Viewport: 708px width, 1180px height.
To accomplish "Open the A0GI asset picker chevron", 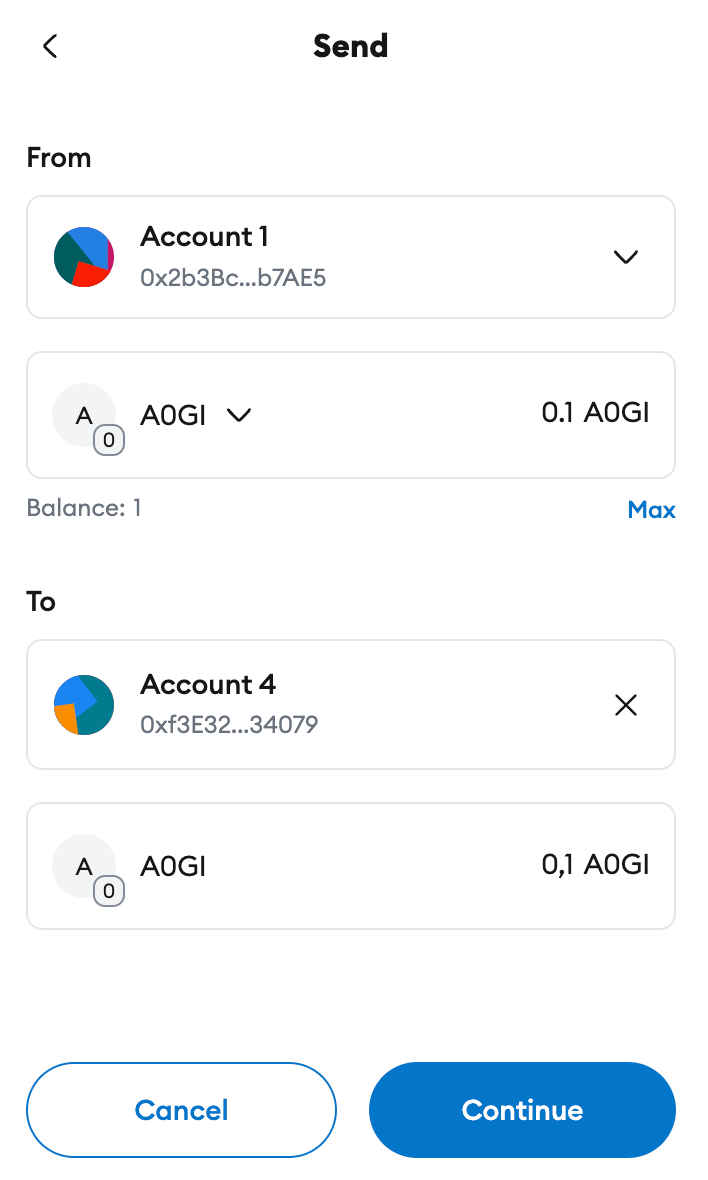I will coord(238,415).
